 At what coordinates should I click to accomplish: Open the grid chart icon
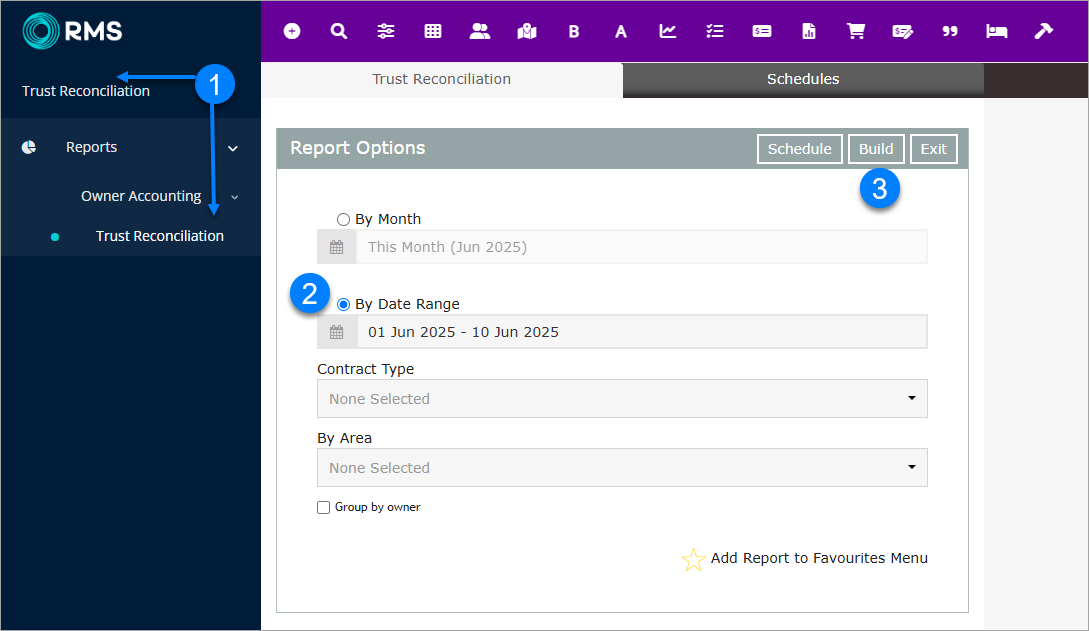pos(433,31)
